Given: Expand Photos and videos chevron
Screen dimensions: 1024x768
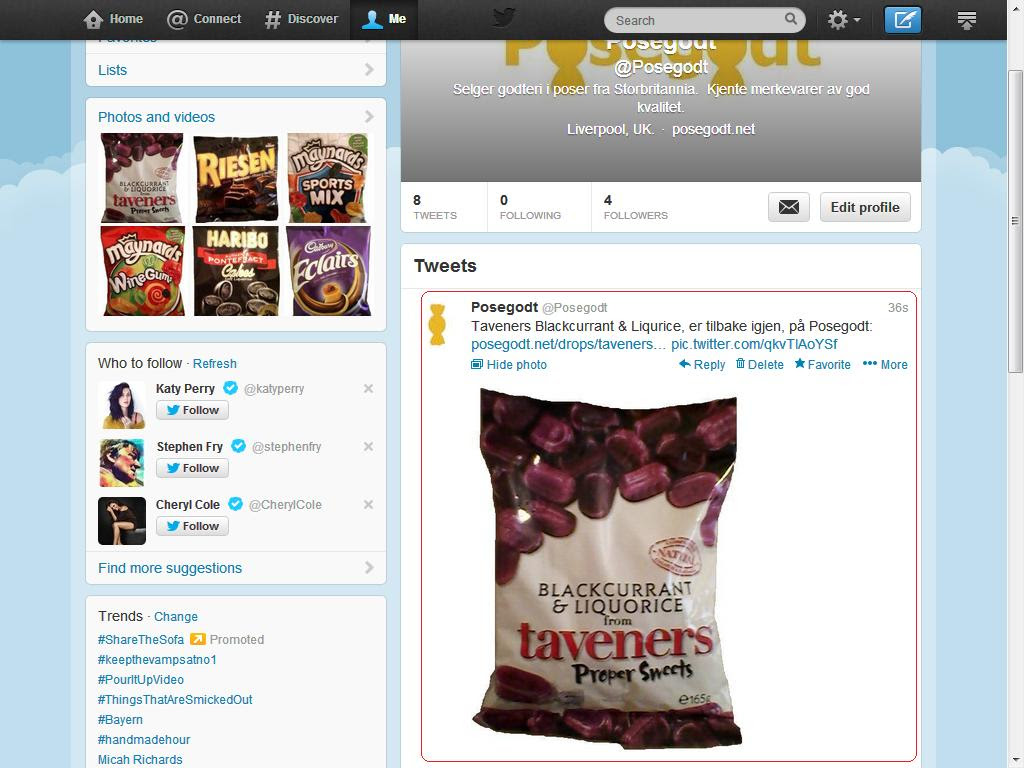Looking at the screenshot, I should 369,116.
